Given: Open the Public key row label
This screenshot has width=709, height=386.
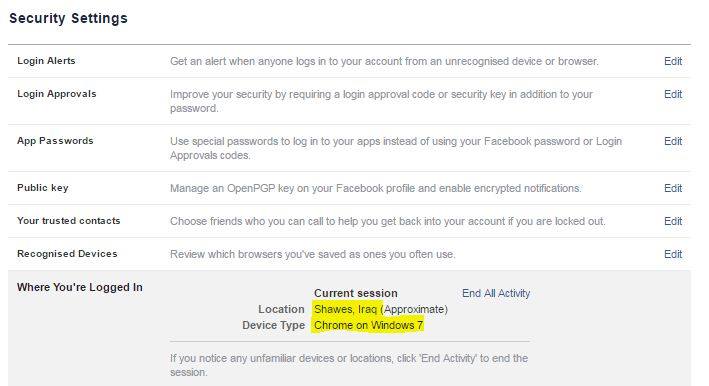Looking at the screenshot, I should coord(43,188).
